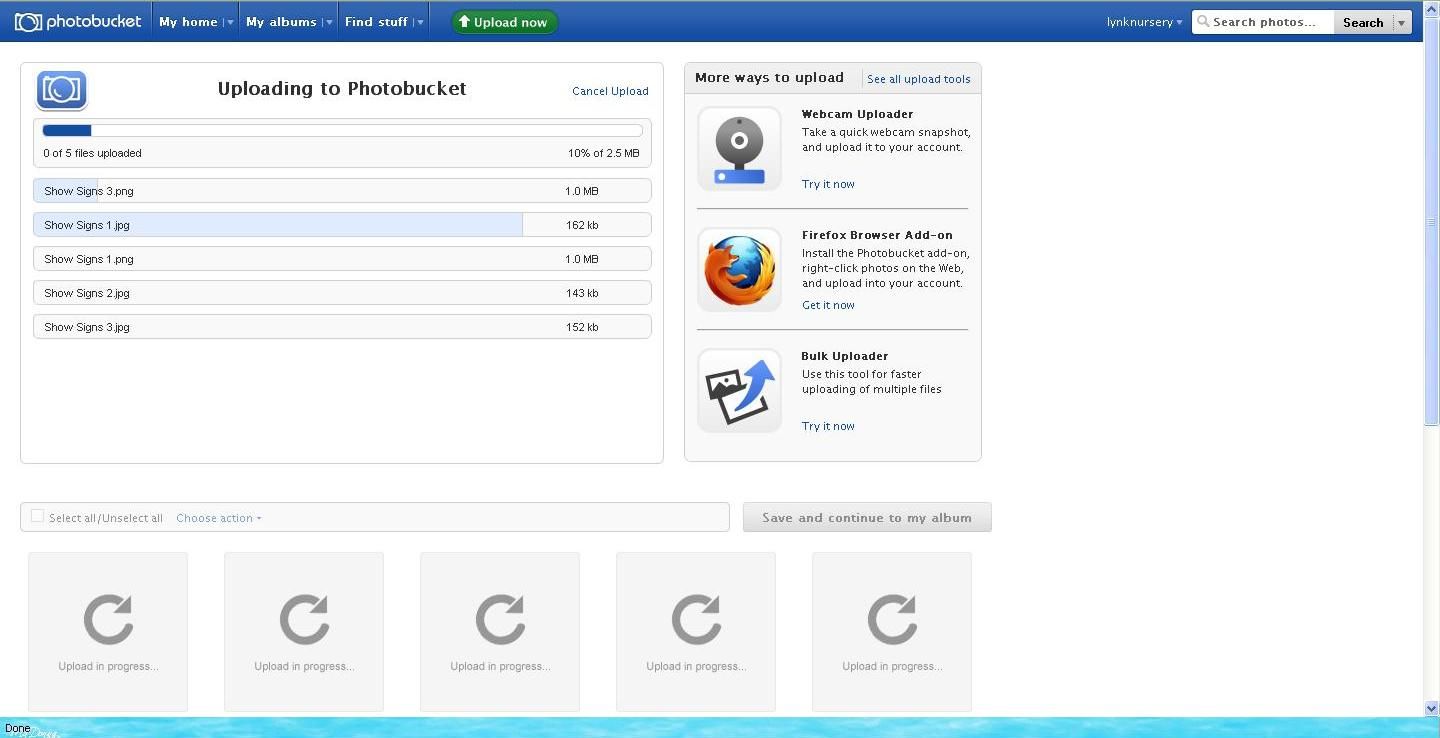Click the second Upload in progress thumbnail
This screenshot has width=1440, height=738.
[304, 632]
